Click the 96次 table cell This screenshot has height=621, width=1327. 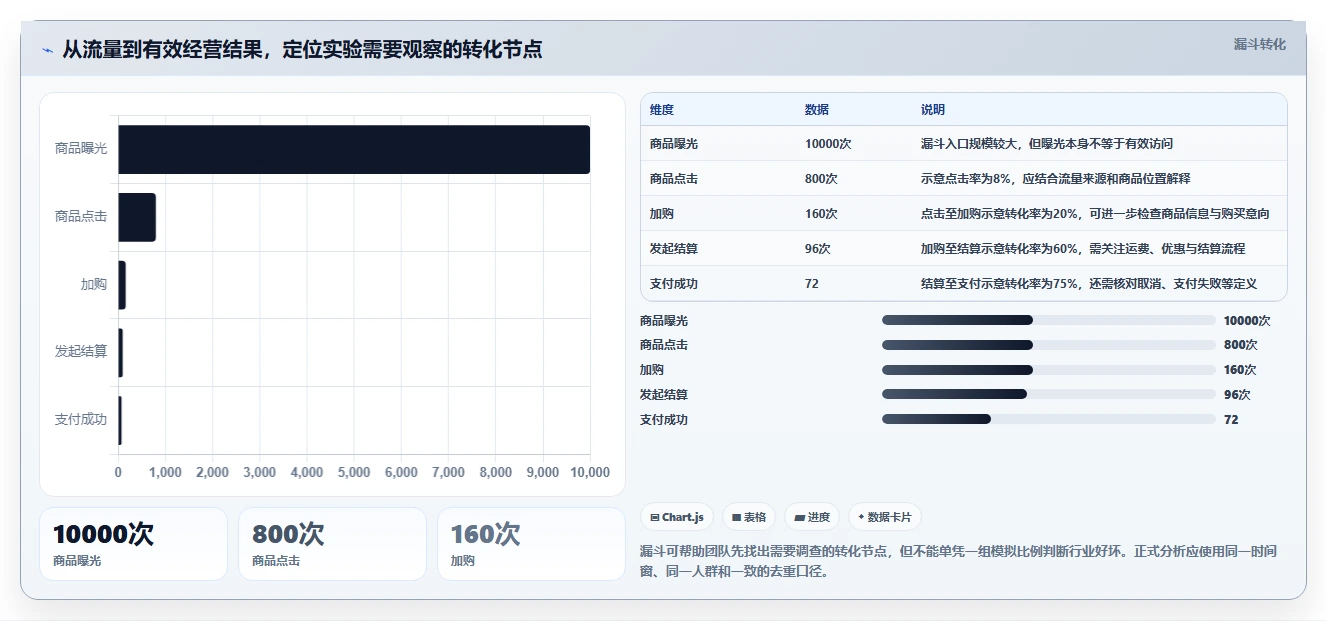pos(818,249)
